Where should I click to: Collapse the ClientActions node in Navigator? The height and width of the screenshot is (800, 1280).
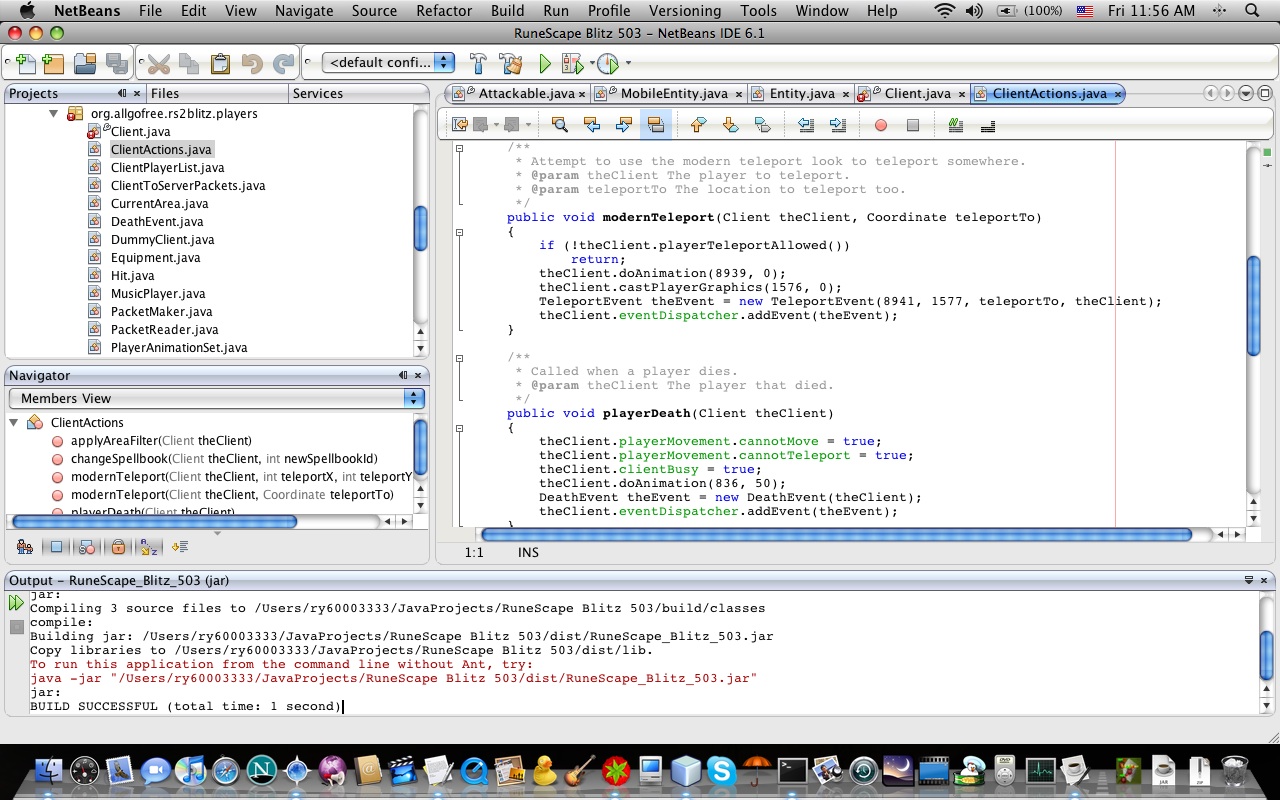15,423
